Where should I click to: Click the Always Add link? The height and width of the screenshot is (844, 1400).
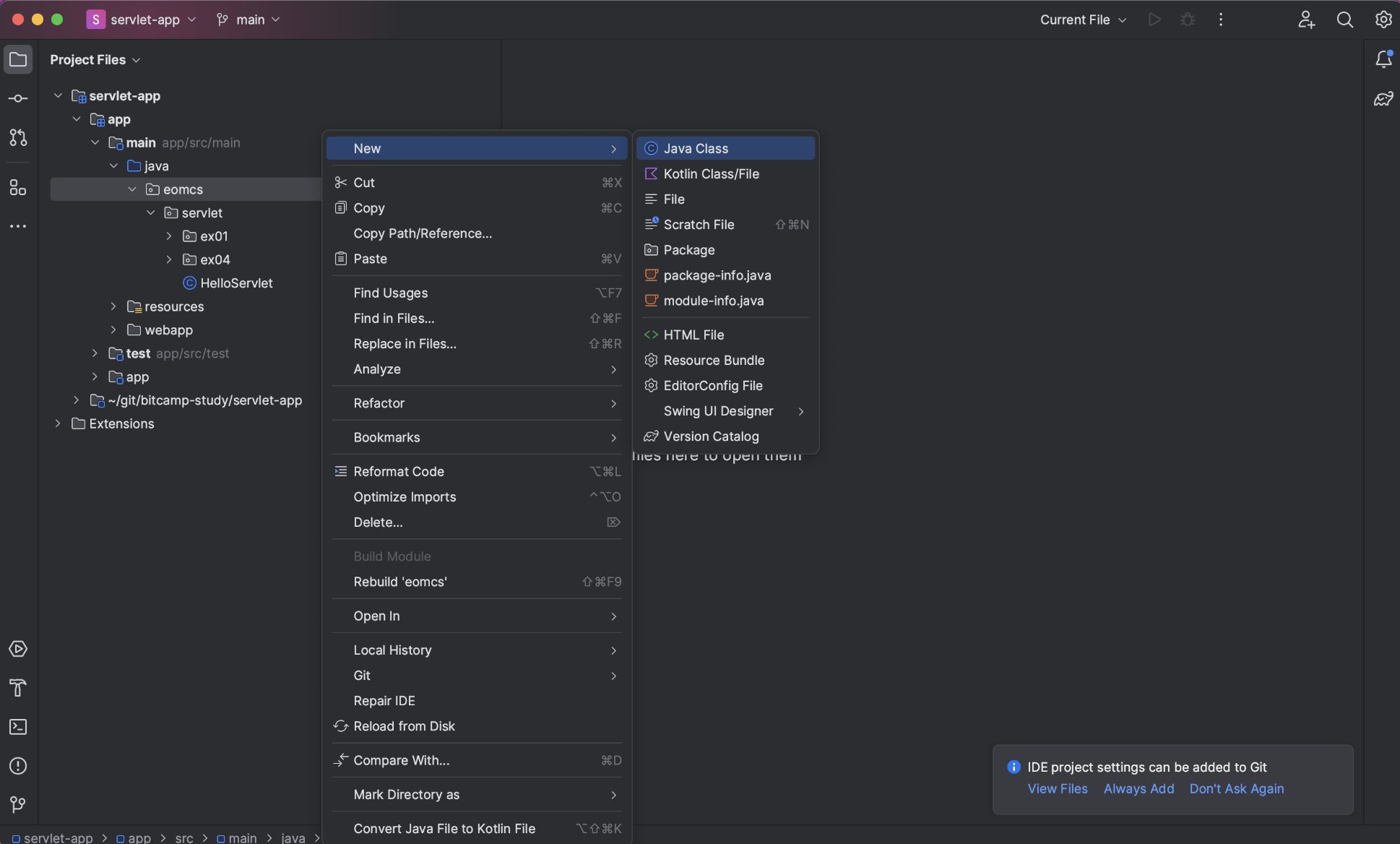pos(1138,789)
